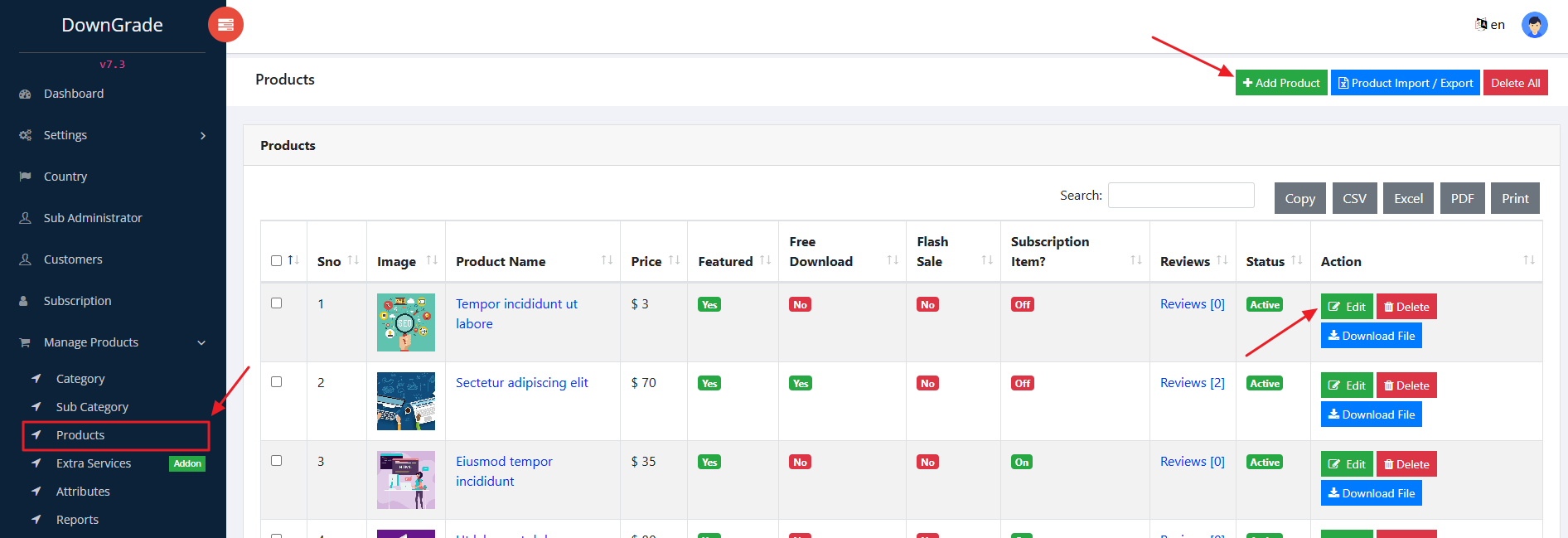This screenshot has height=538, width=1568.
Task: Click the Country flag icon in sidebar
Action: tap(25, 177)
